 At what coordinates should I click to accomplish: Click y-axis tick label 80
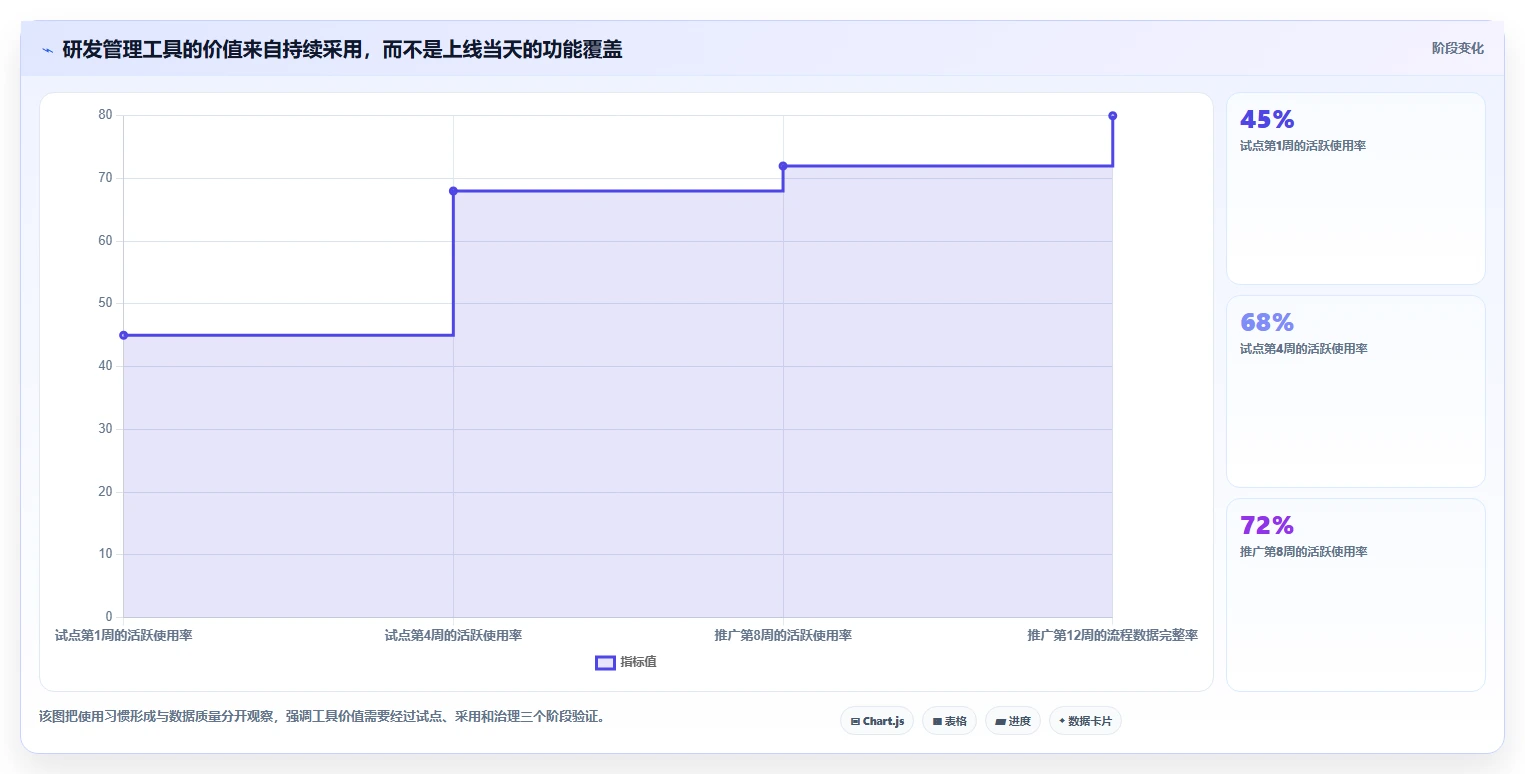105,115
